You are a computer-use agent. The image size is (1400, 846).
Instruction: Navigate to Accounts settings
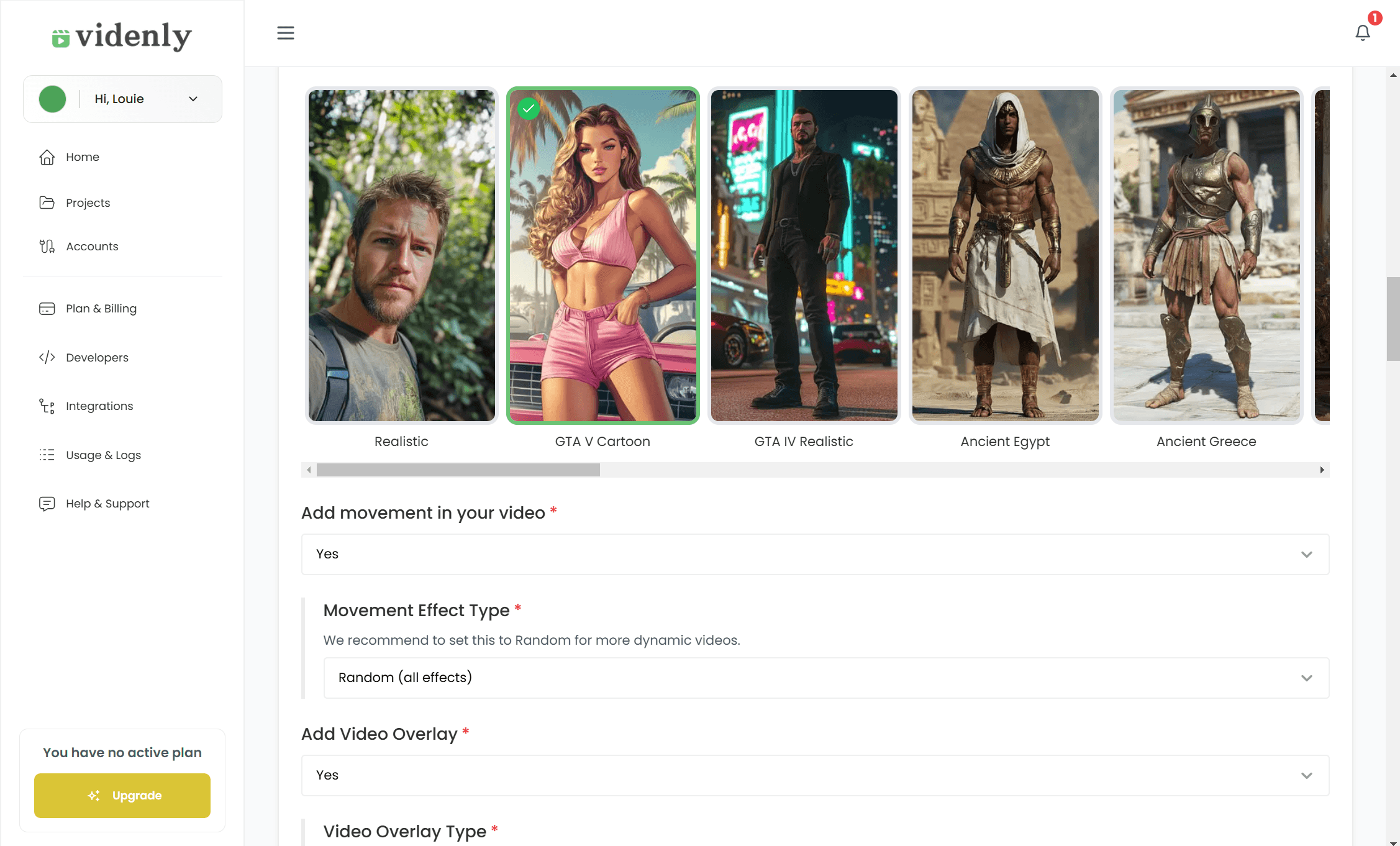(92, 246)
